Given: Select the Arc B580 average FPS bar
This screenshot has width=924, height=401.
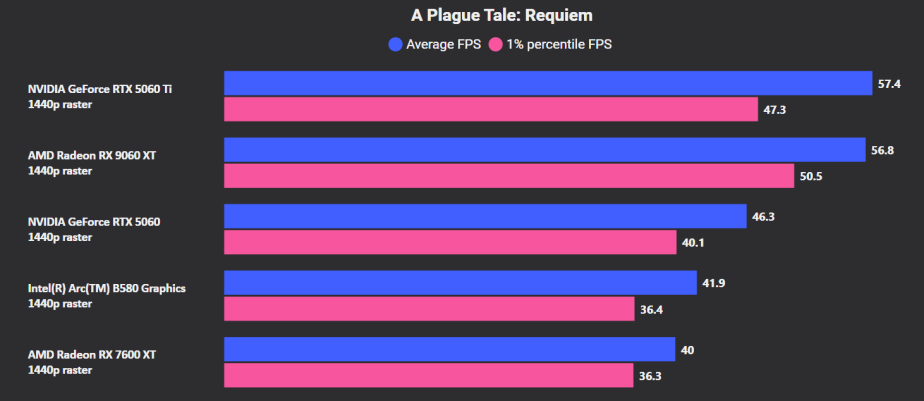Looking at the screenshot, I should (460, 283).
